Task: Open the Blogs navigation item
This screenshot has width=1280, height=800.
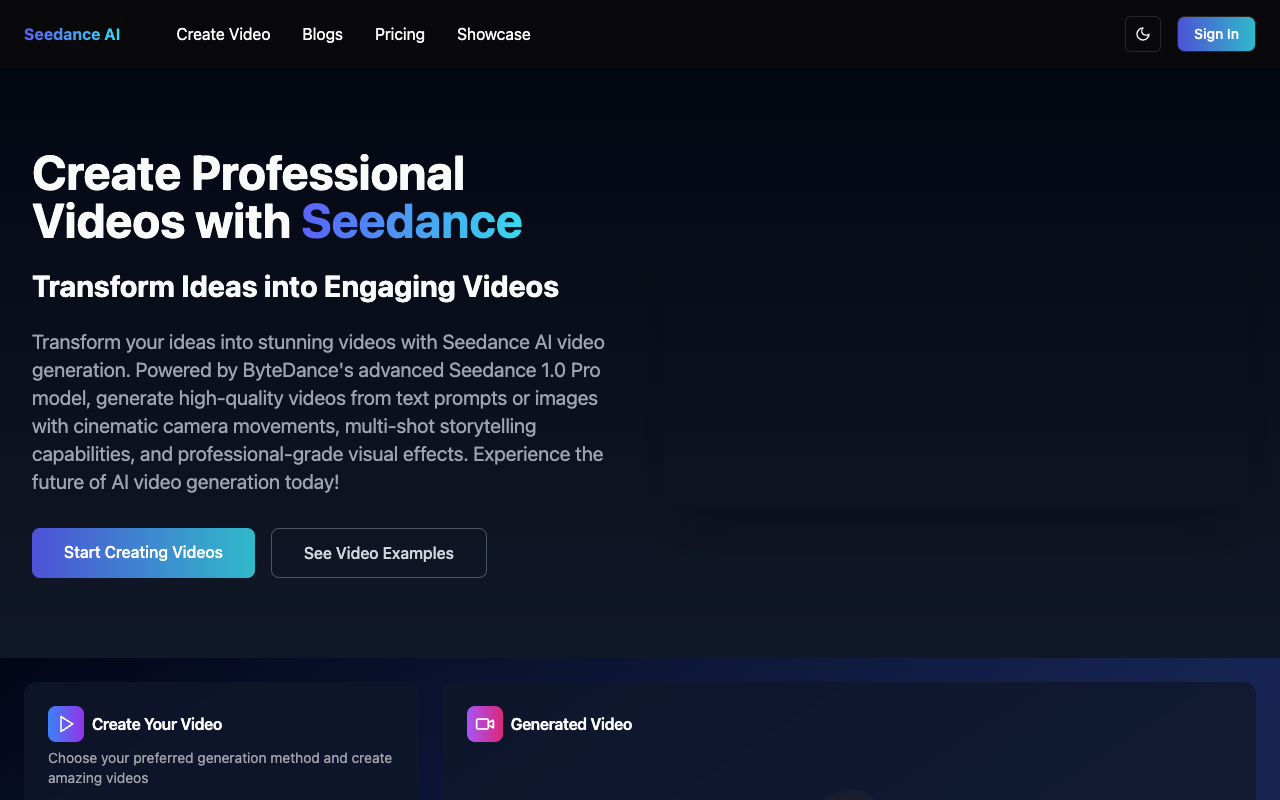Action: click(322, 34)
